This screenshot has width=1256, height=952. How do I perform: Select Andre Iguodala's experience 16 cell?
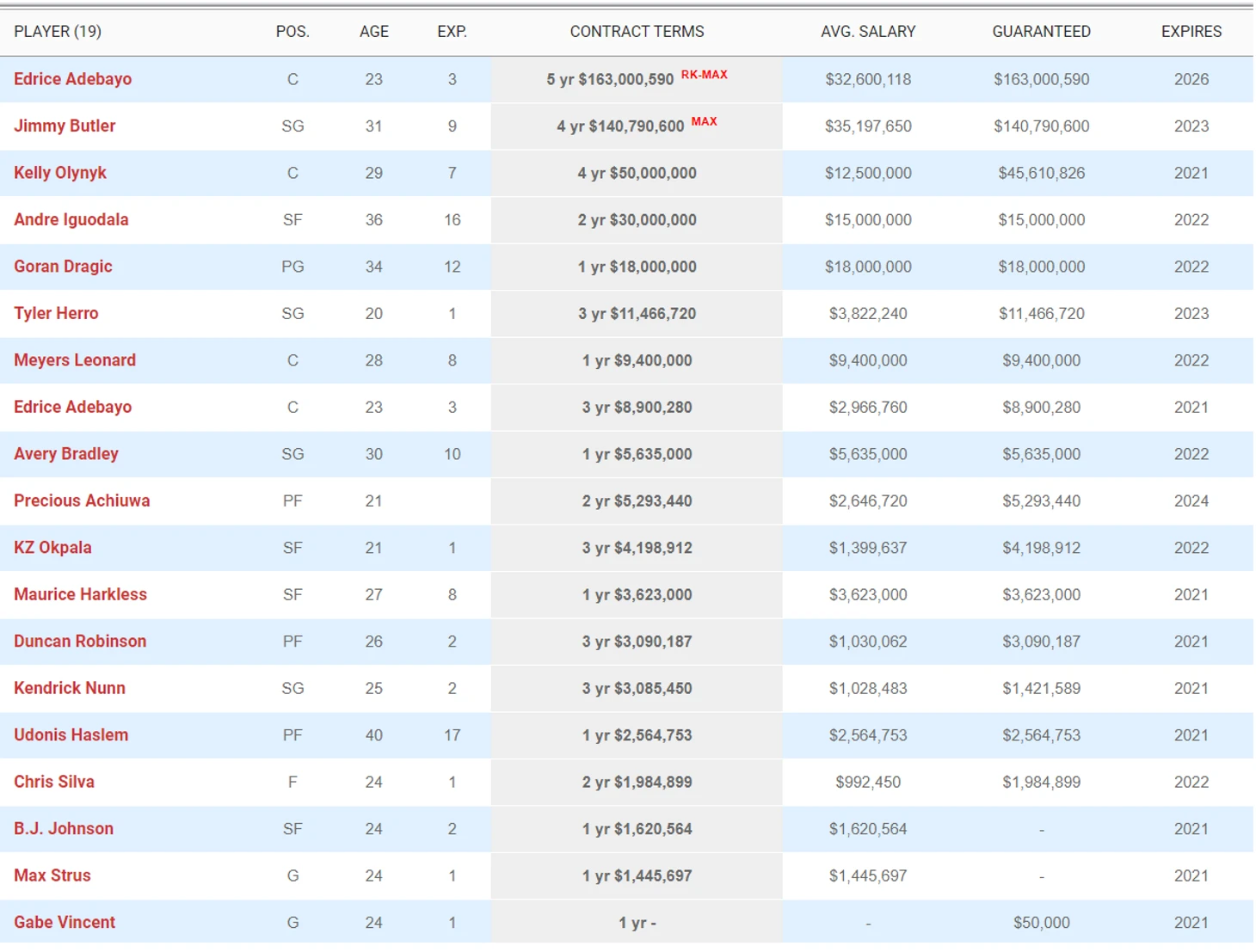(x=453, y=220)
